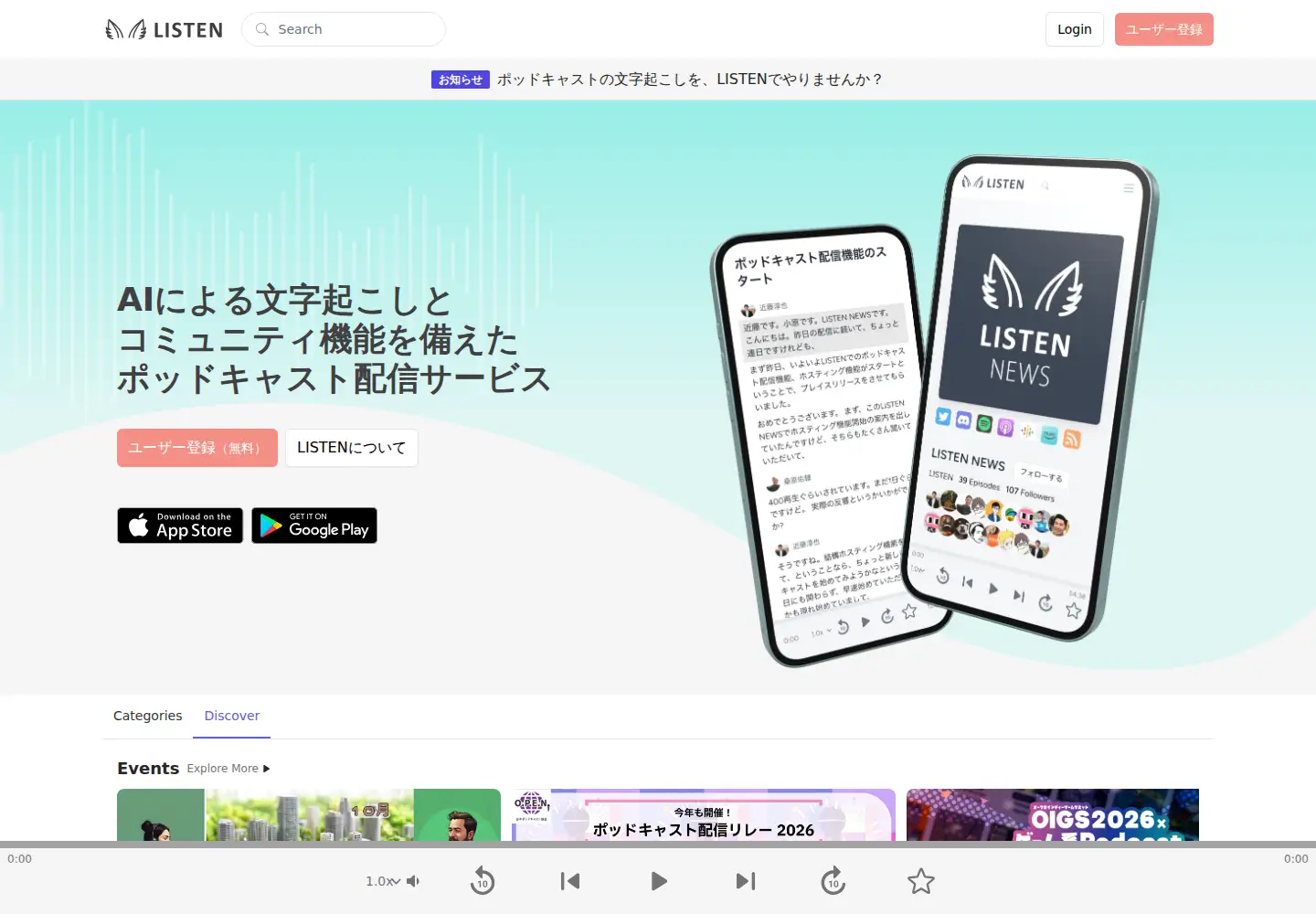Switch to the Categories tab
This screenshot has height=914, width=1316.
tap(148, 716)
